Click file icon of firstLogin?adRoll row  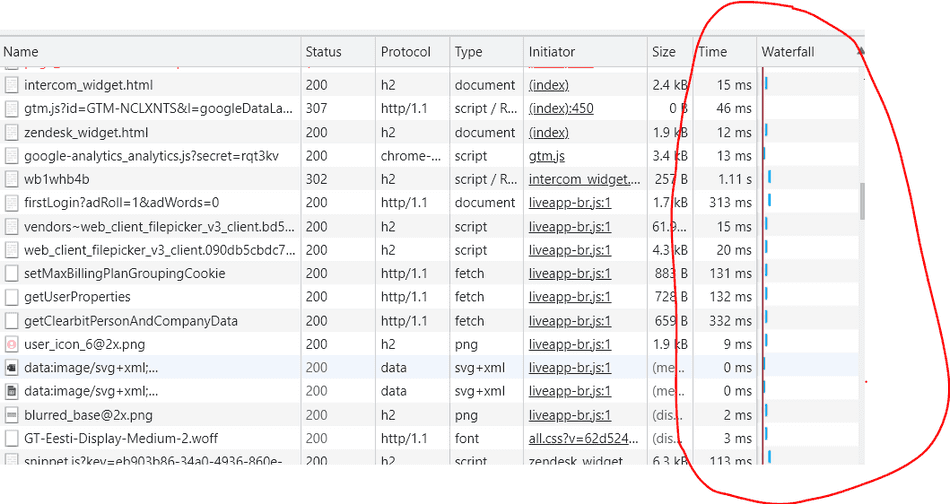pos(12,202)
